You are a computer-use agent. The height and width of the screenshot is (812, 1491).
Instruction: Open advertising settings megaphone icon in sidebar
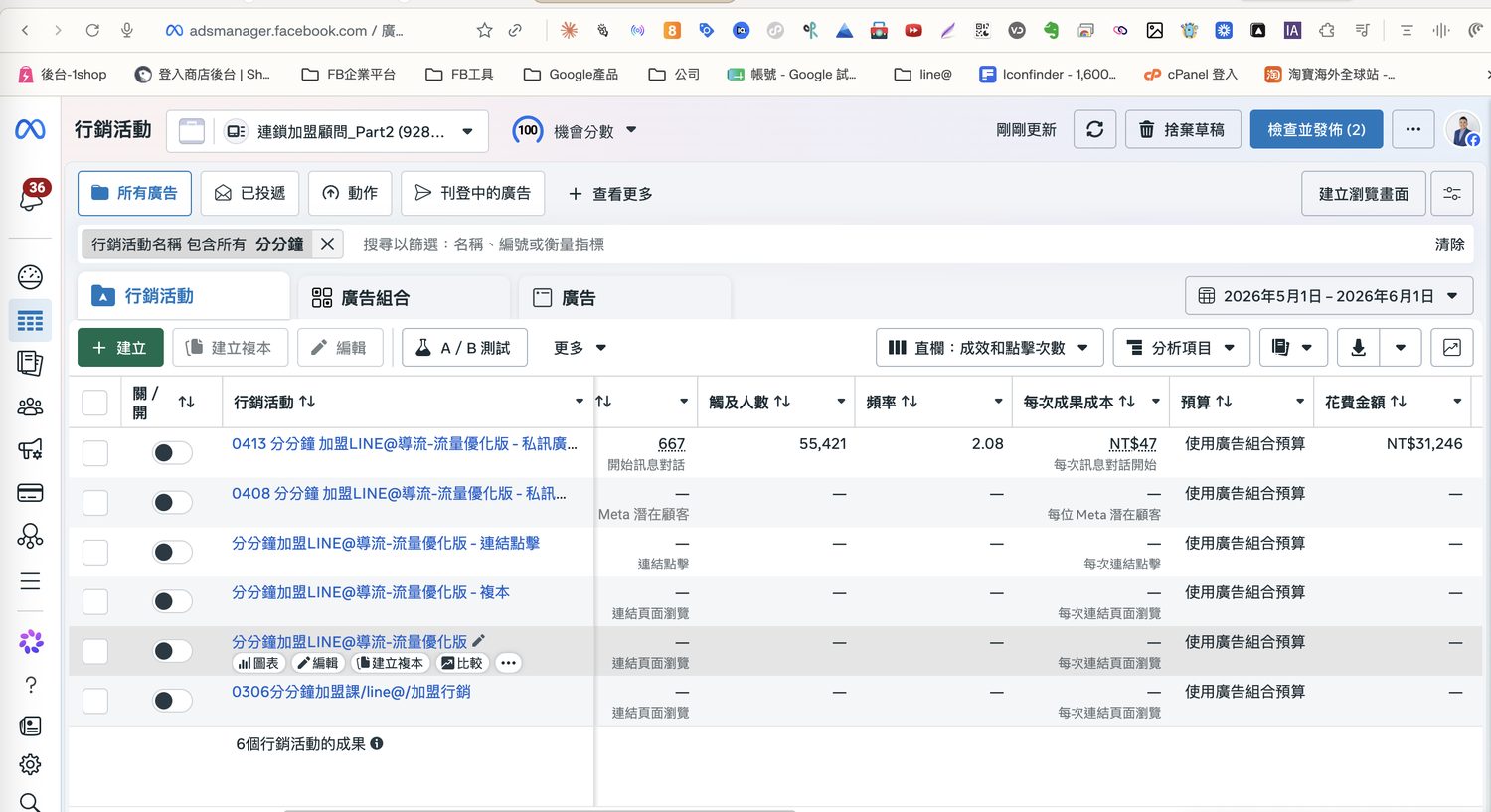click(31, 449)
